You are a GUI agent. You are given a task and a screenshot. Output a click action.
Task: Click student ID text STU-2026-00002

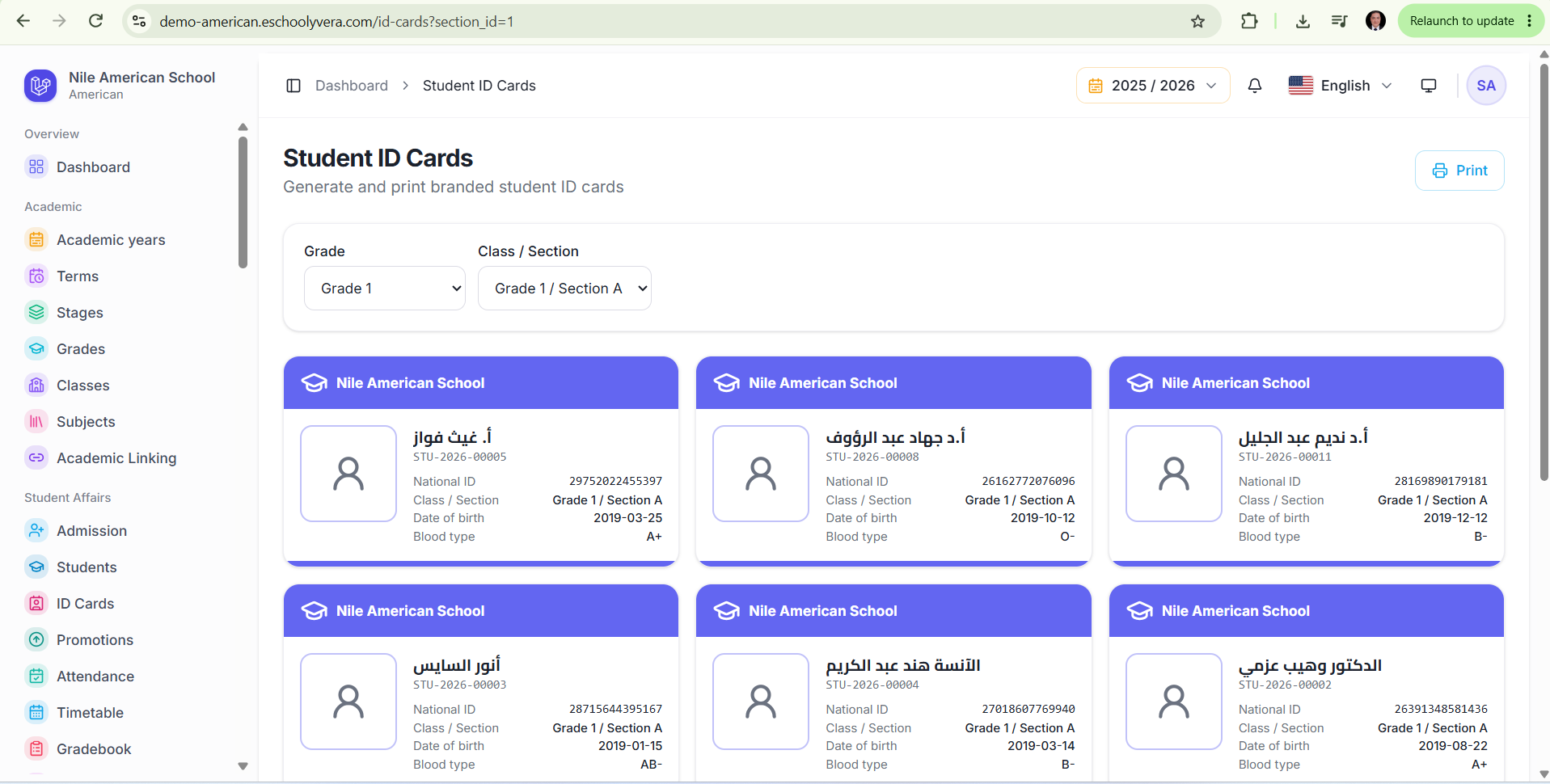point(1285,685)
